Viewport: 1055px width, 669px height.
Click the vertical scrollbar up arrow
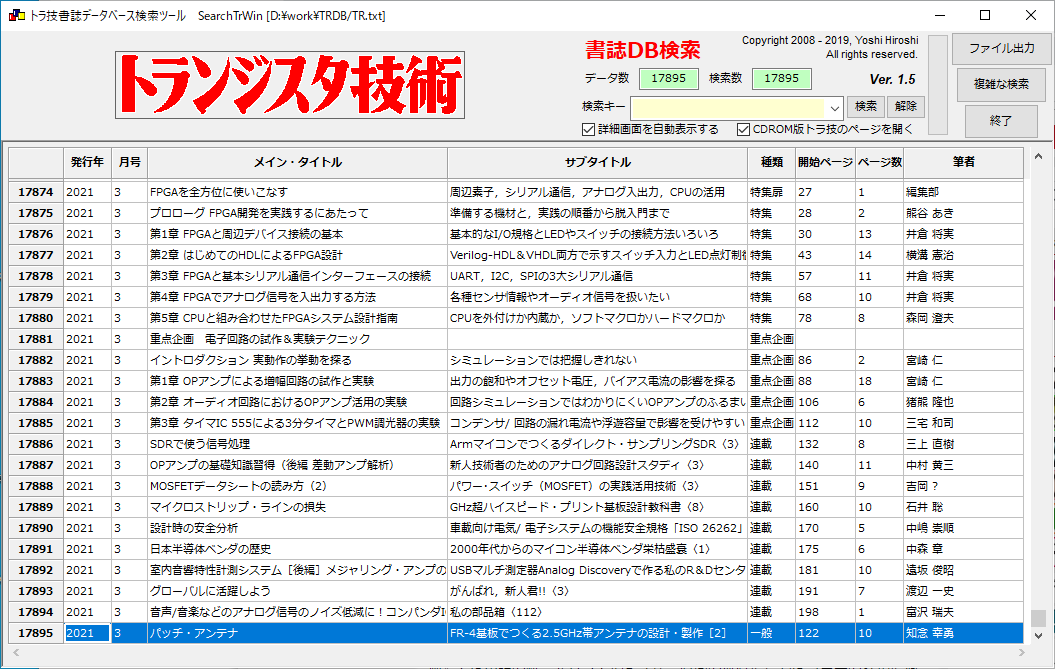coord(1039,155)
